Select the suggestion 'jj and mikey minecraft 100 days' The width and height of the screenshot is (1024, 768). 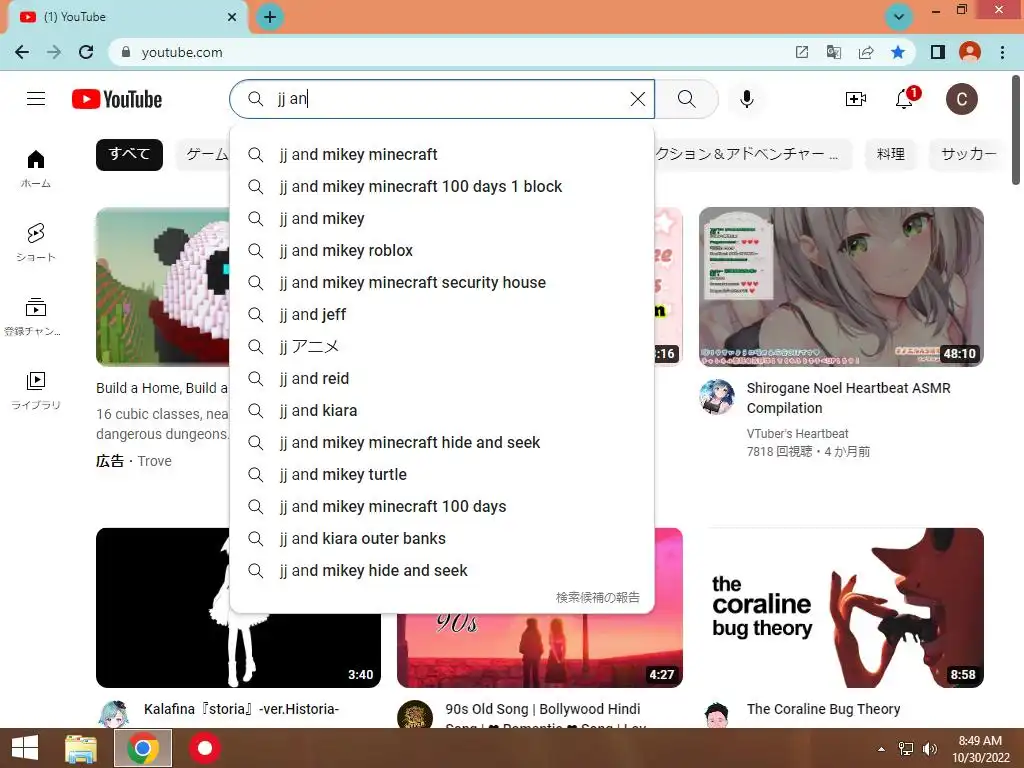point(442,506)
